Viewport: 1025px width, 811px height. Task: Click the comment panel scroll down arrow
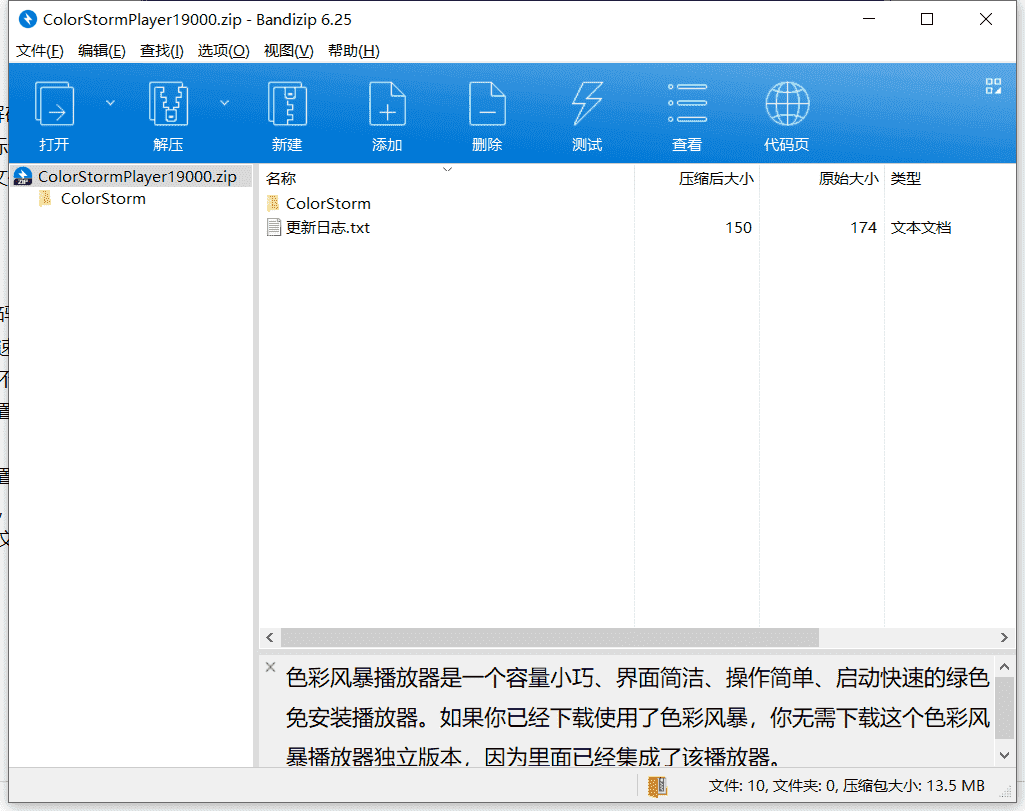tap(1005, 755)
